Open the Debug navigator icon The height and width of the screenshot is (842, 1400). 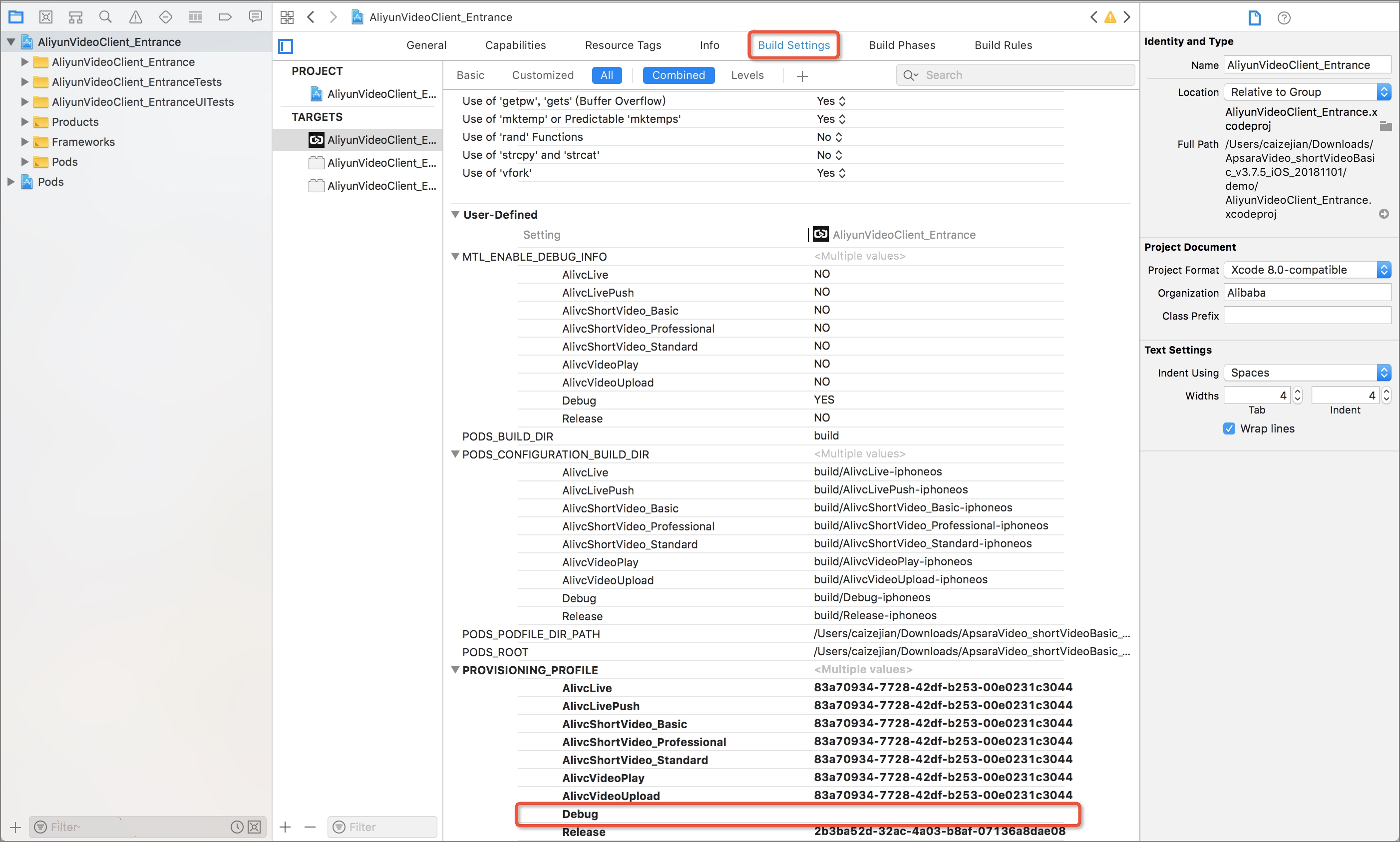click(196, 17)
